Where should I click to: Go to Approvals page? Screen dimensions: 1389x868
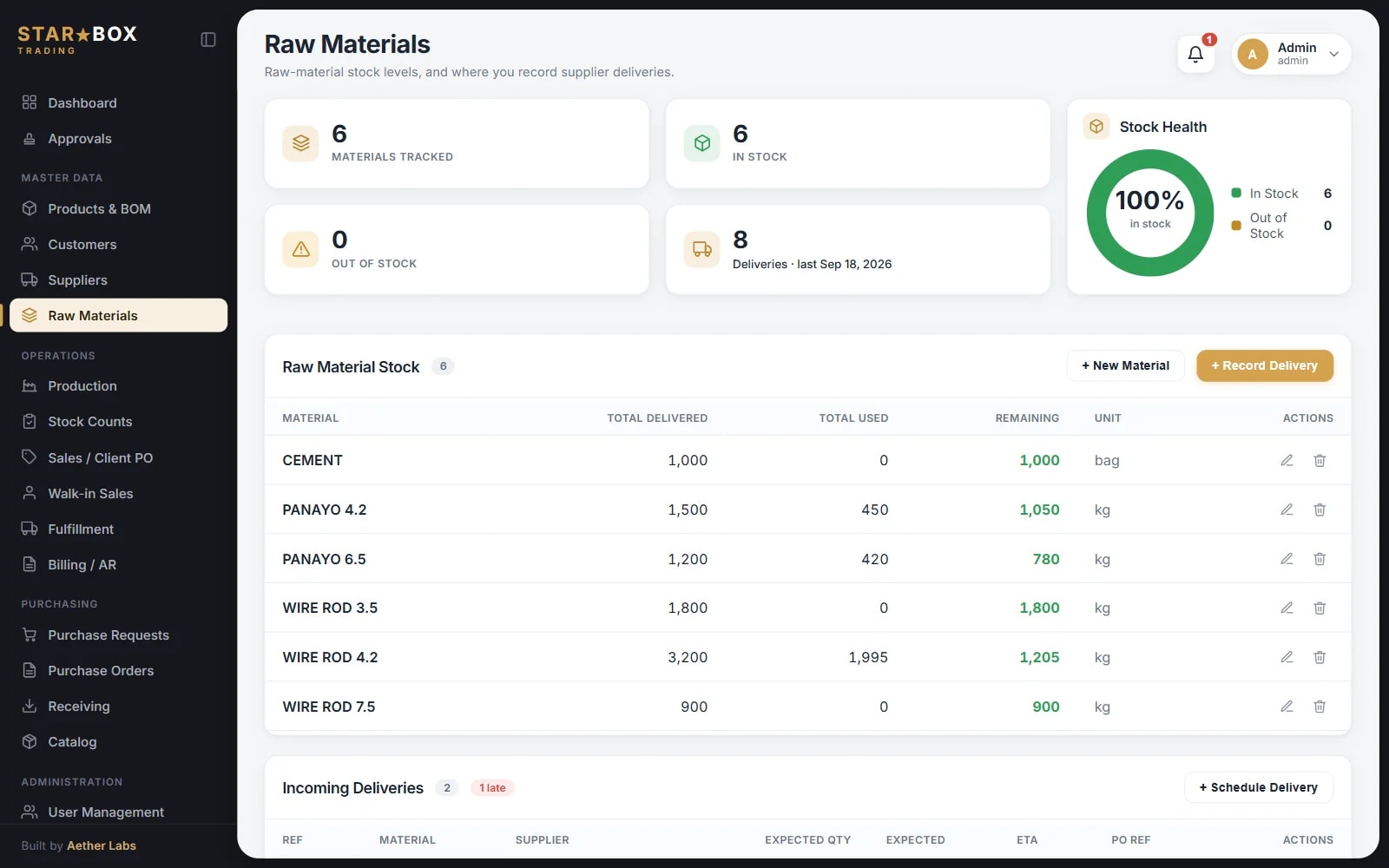[118, 138]
